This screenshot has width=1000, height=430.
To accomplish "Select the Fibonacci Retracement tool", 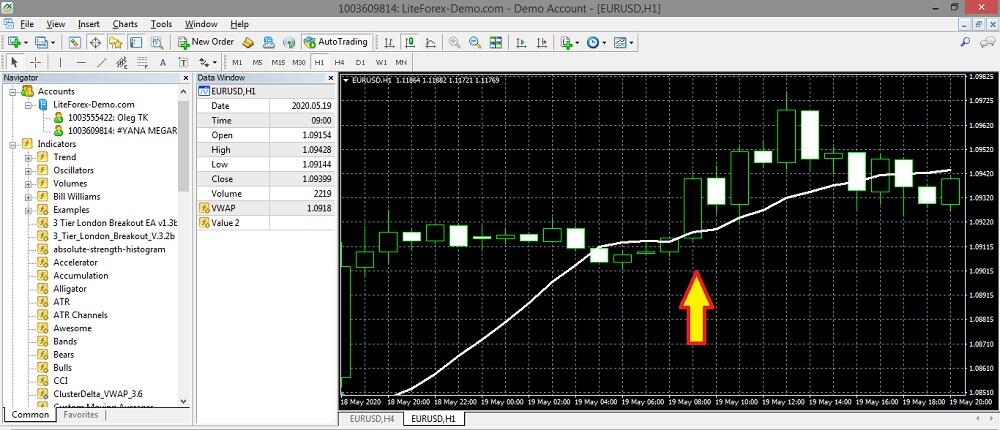I will pos(142,63).
